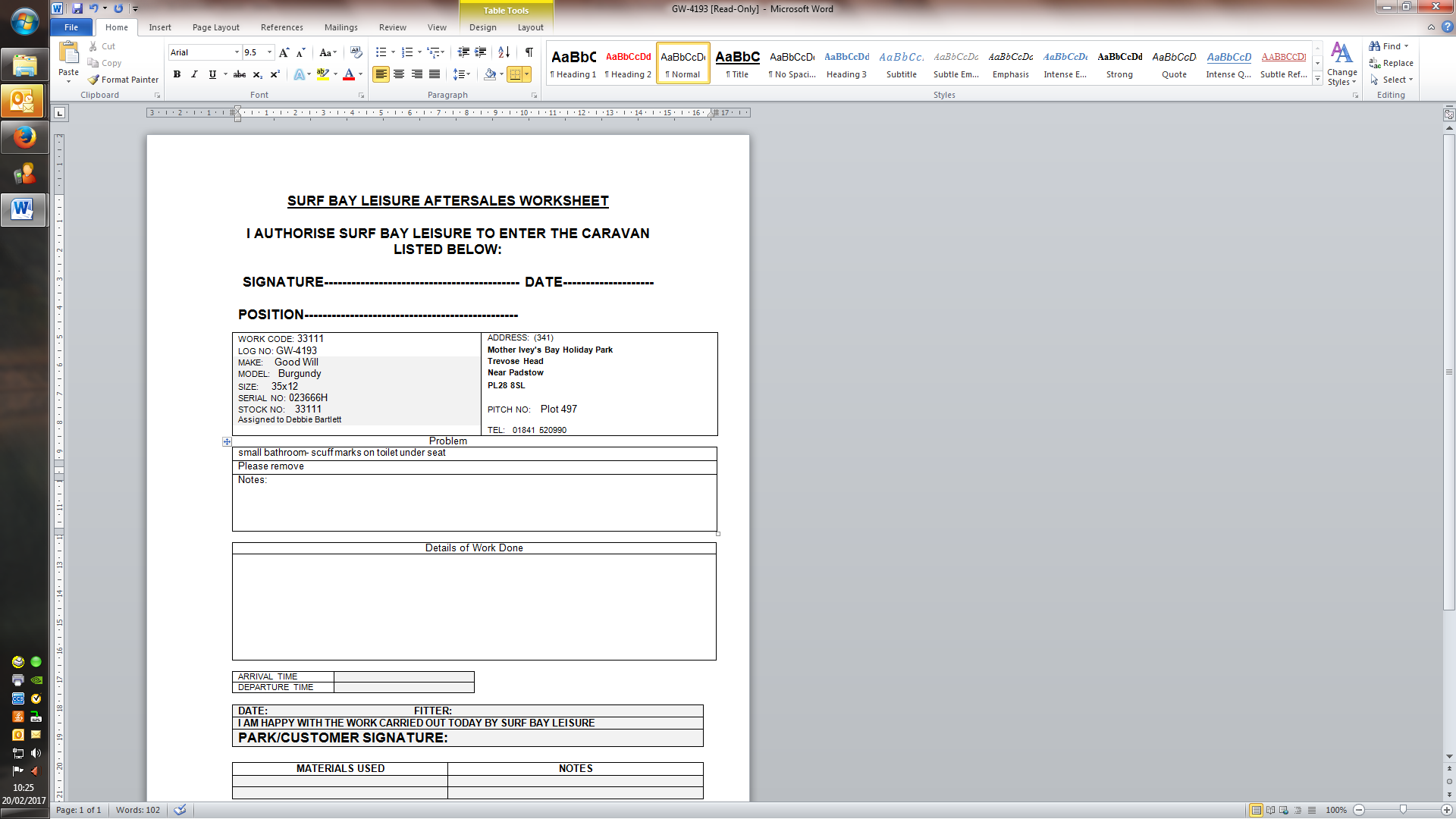Viewport: 1456px width, 819px height.
Task: Click the Sort icon in Paragraph group
Action: point(504,52)
